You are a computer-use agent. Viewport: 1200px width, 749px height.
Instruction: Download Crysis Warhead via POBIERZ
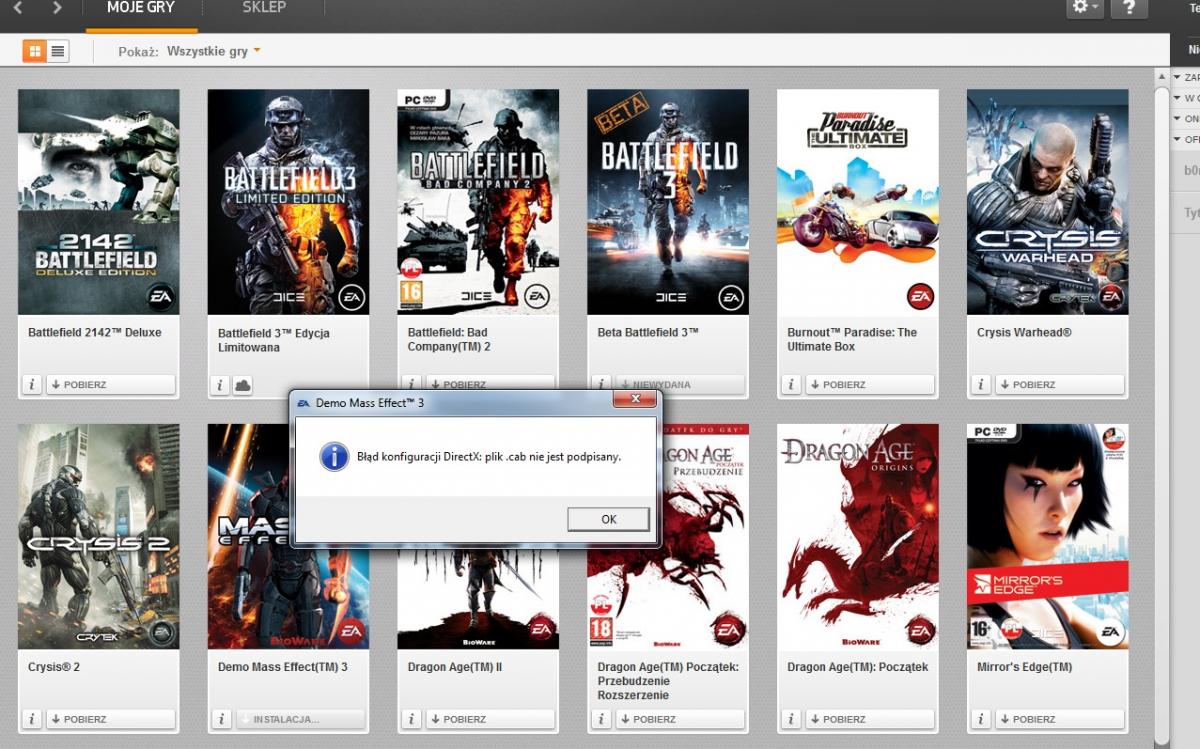pos(1059,385)
